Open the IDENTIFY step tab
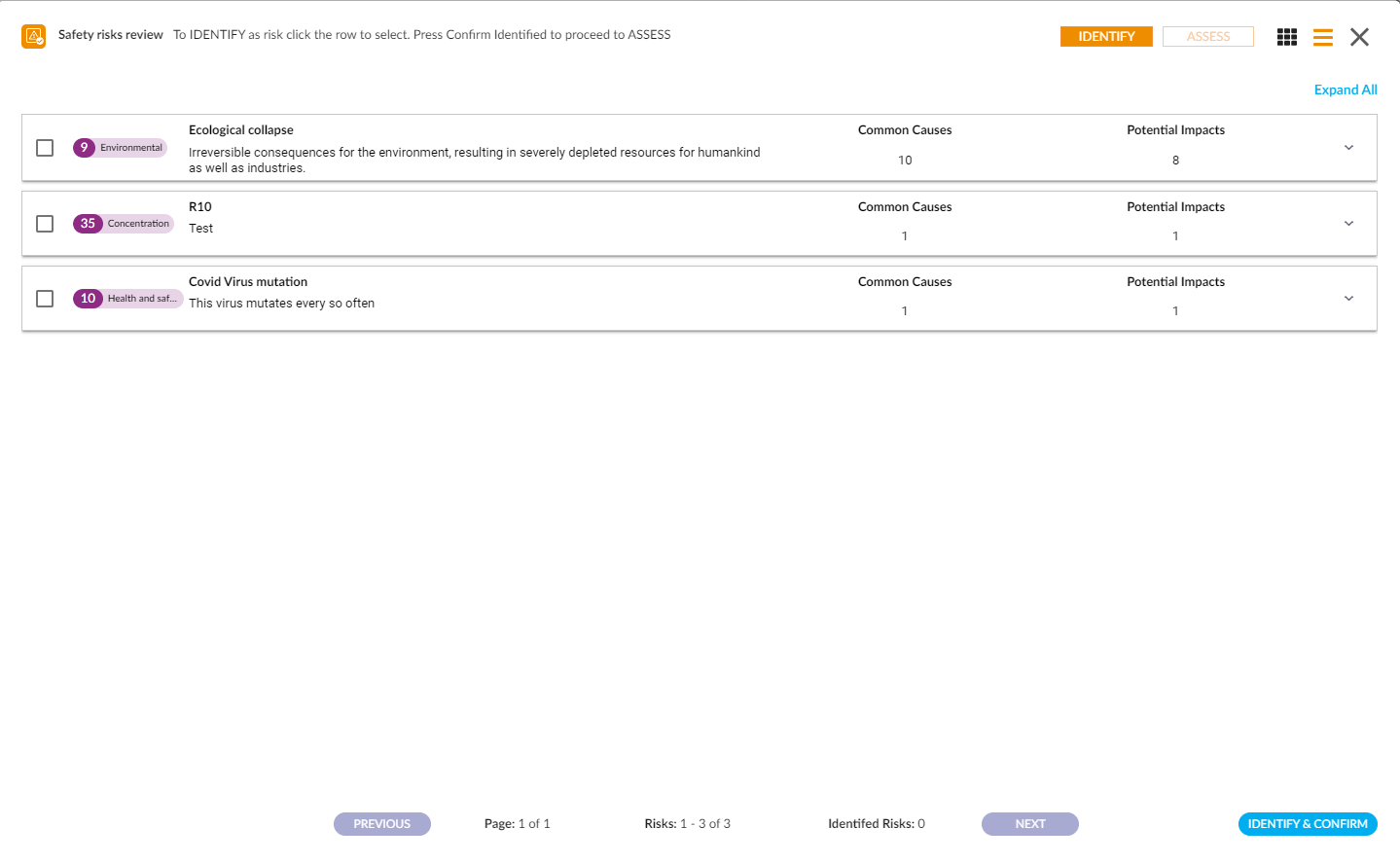1400x863 pixels. pyautogui.click(x=1106, y=36)
